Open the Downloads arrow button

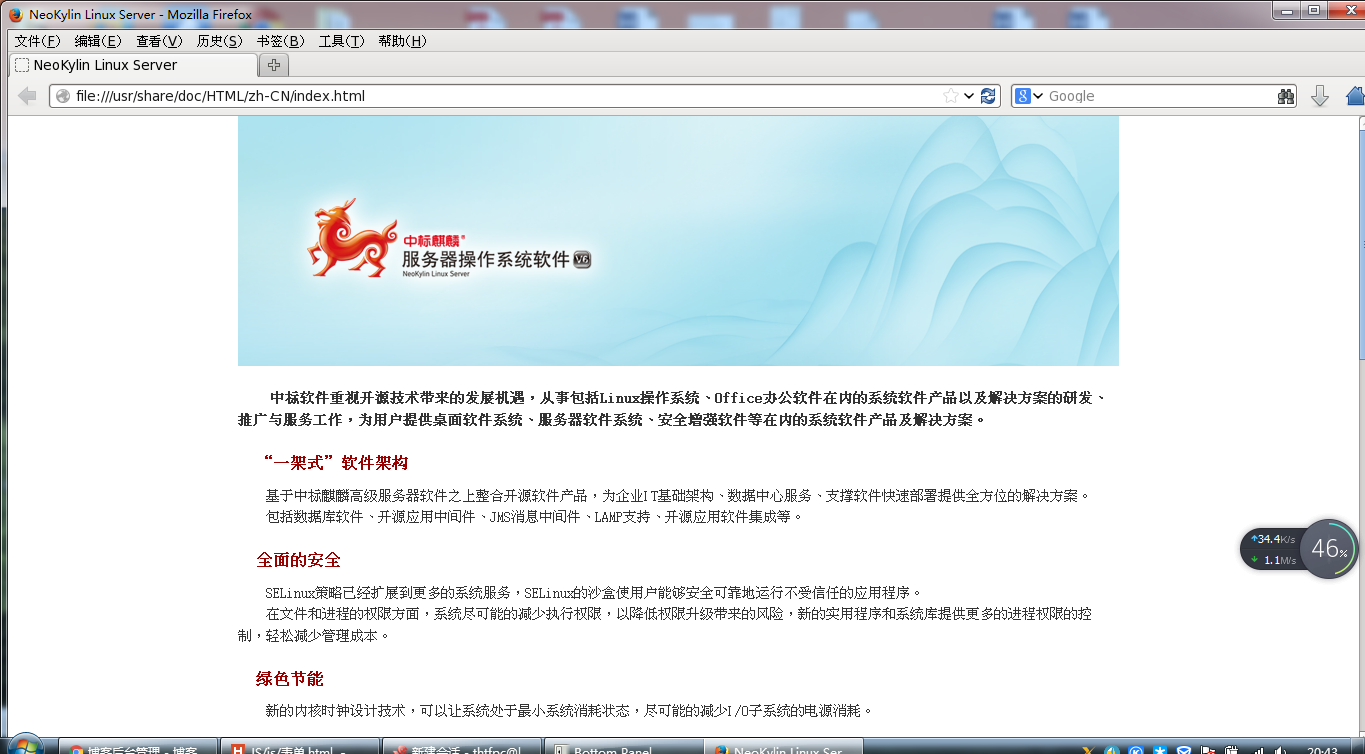[x=1320, y=96]
